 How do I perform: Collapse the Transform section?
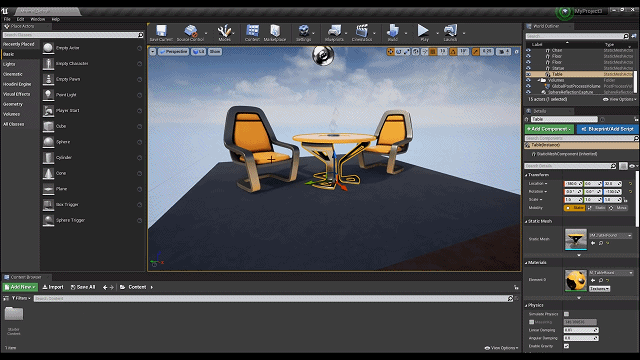(526, 175)
